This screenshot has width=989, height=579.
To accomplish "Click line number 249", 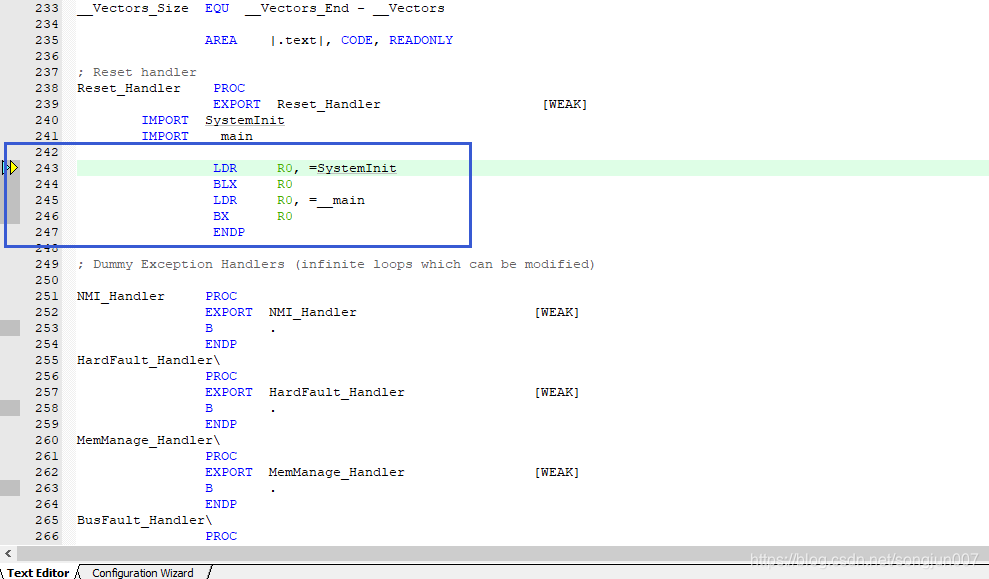I will point(45,264).
